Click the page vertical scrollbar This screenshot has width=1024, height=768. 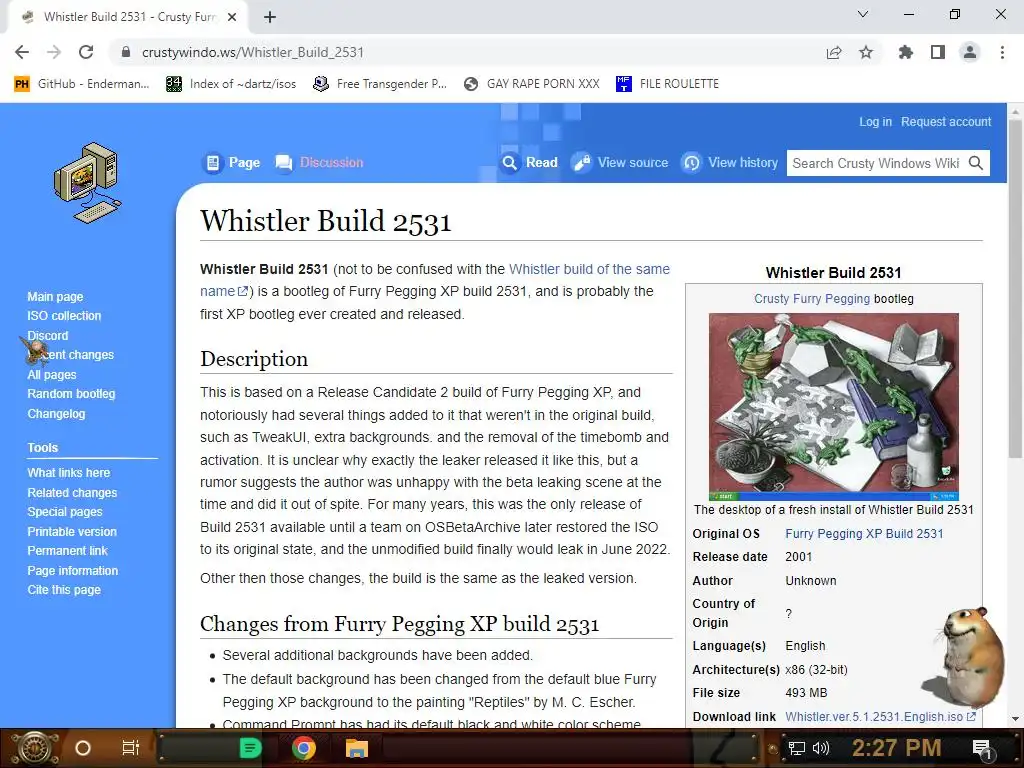click(1015, 287)
